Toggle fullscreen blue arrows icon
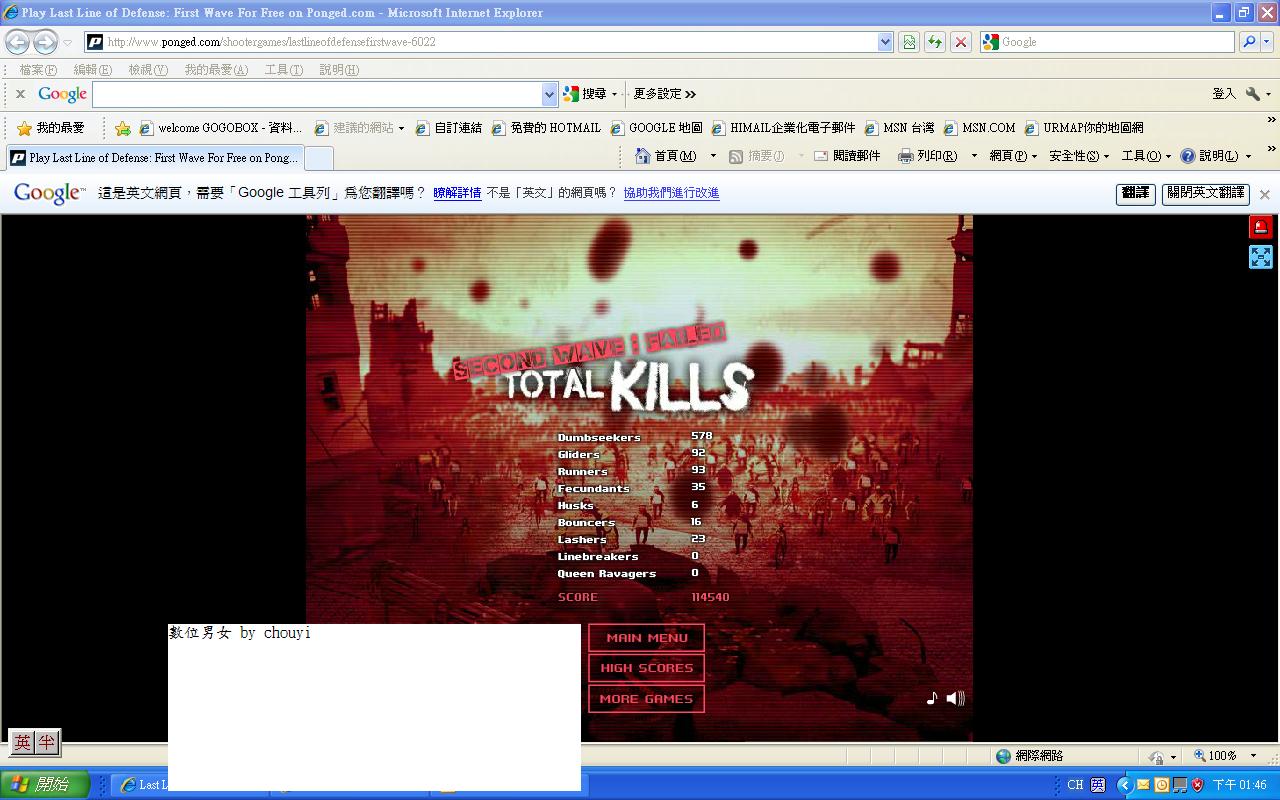 (1261, 257)
